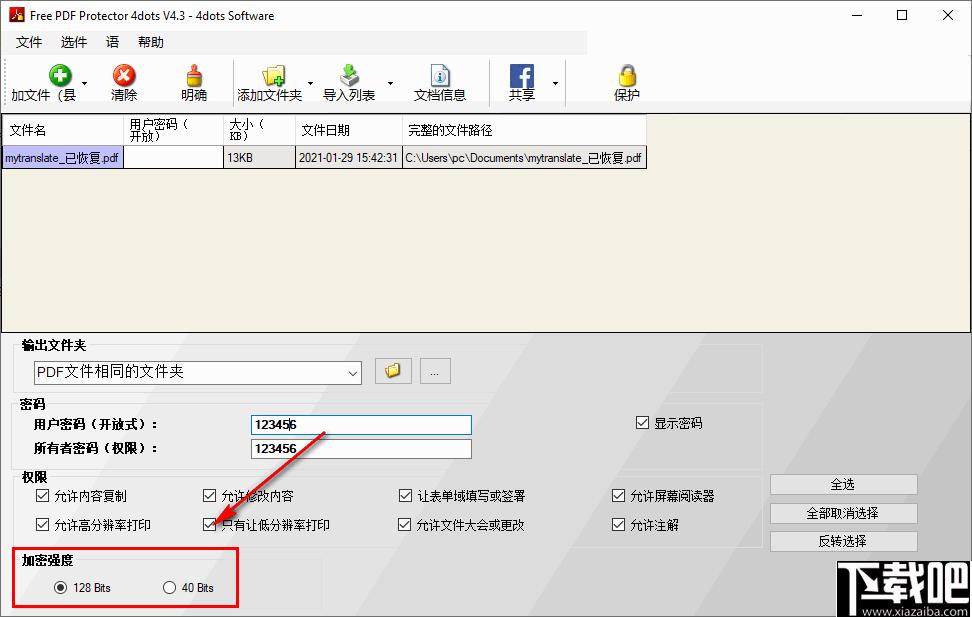Click the Invert Selection (反转选择) button

click(x=844, y=541)
